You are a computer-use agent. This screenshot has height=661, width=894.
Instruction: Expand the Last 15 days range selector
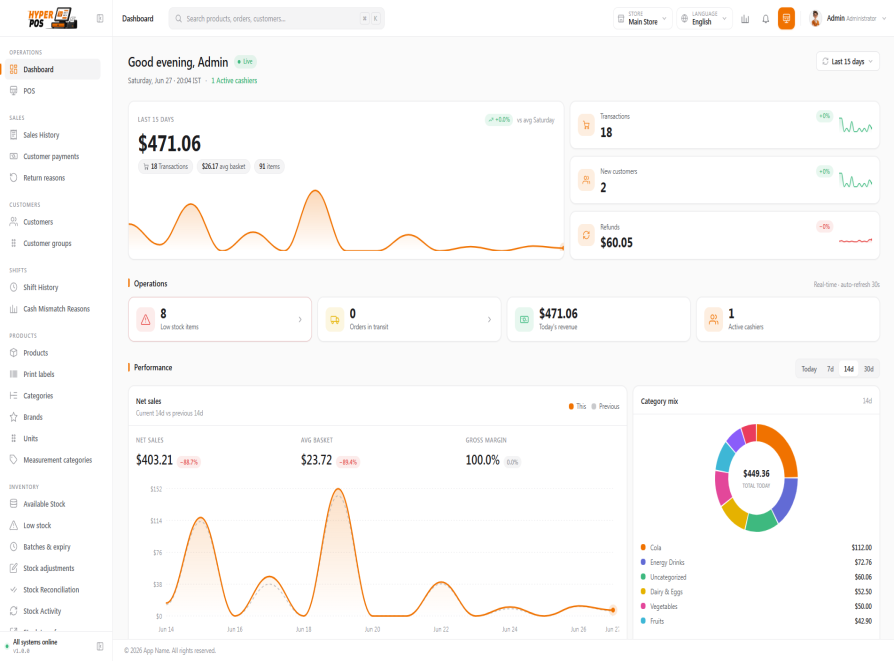847,62
